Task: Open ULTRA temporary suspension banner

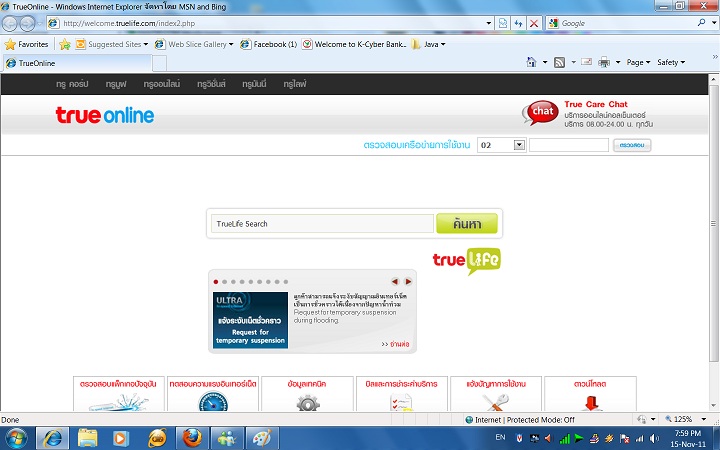Action: tap(251, 320)
